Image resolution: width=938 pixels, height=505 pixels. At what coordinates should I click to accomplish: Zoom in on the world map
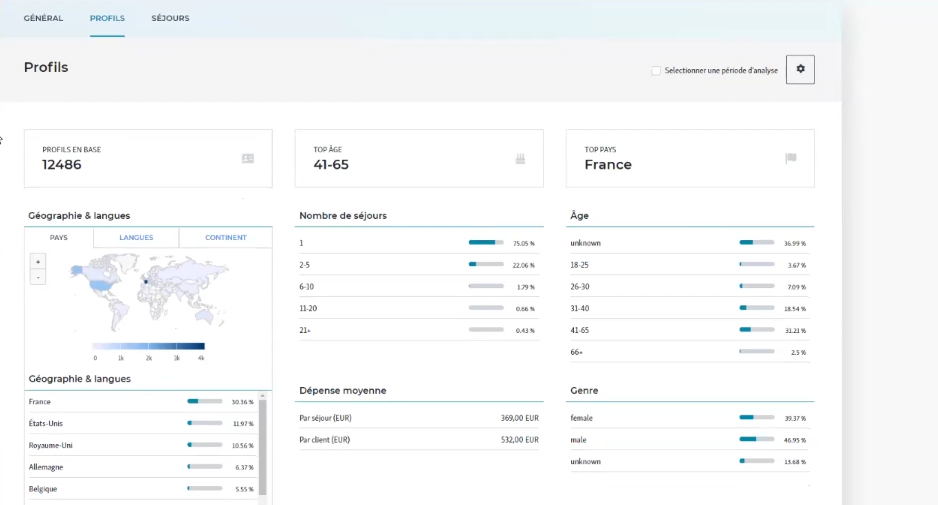(x=38, y=262)
